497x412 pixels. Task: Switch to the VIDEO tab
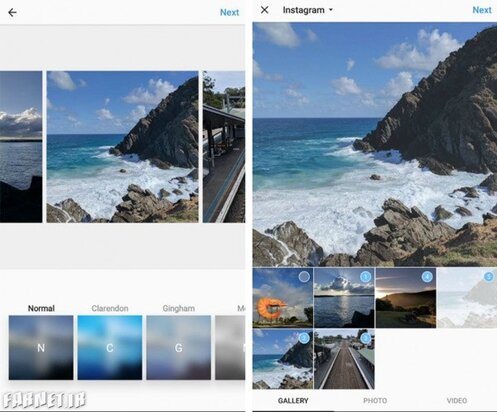click(457, 400)
